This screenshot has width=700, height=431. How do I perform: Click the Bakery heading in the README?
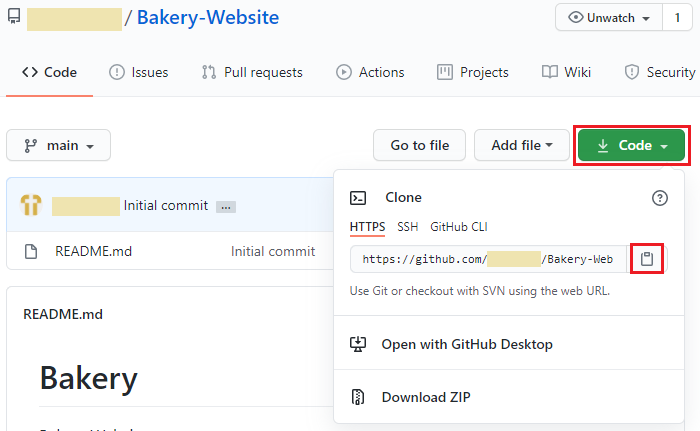88,378
